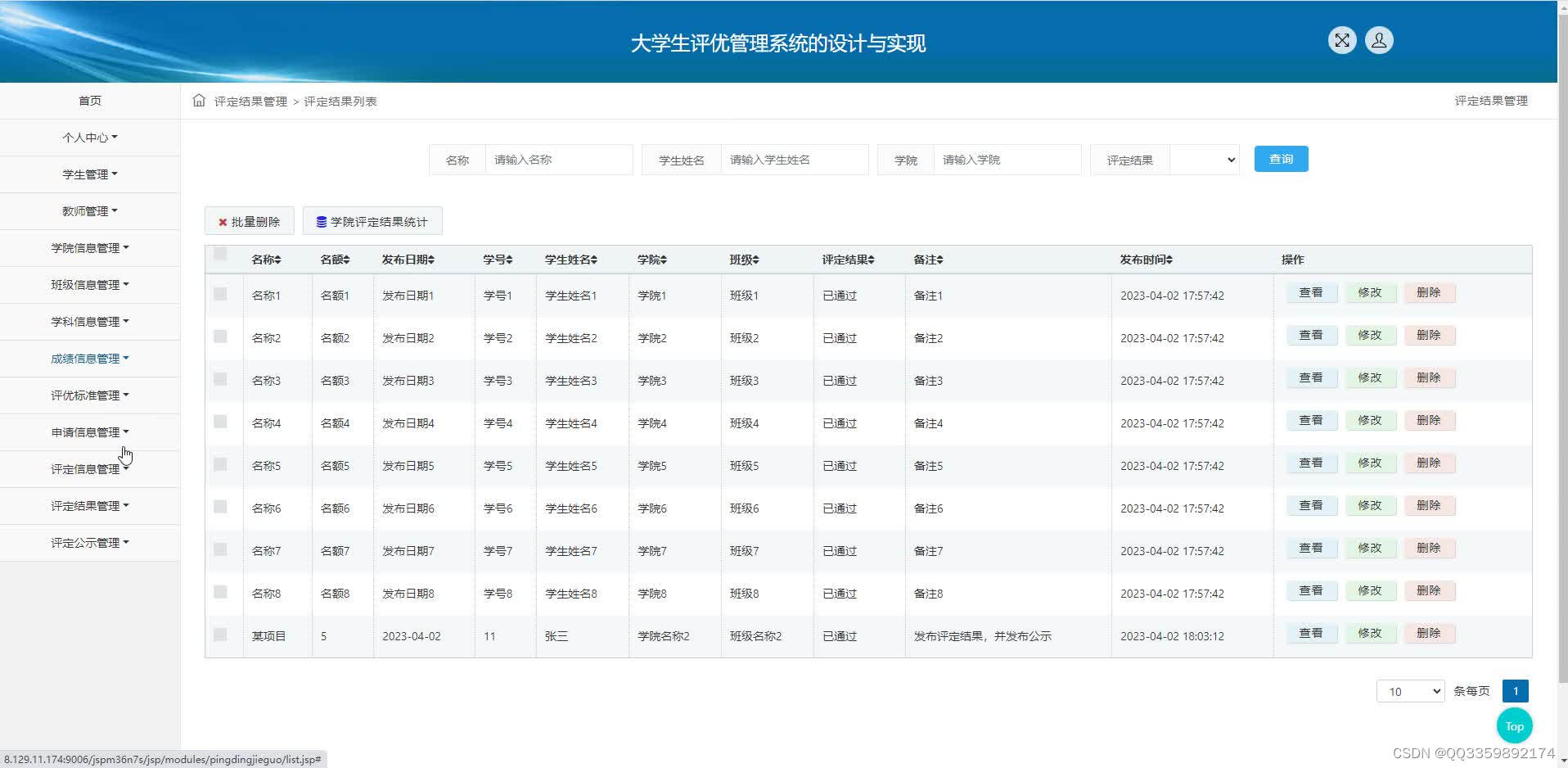Open 申请信息管理 sidebar menu
The height and width of the screenshot is (768, 1568).
click(90, 432)
